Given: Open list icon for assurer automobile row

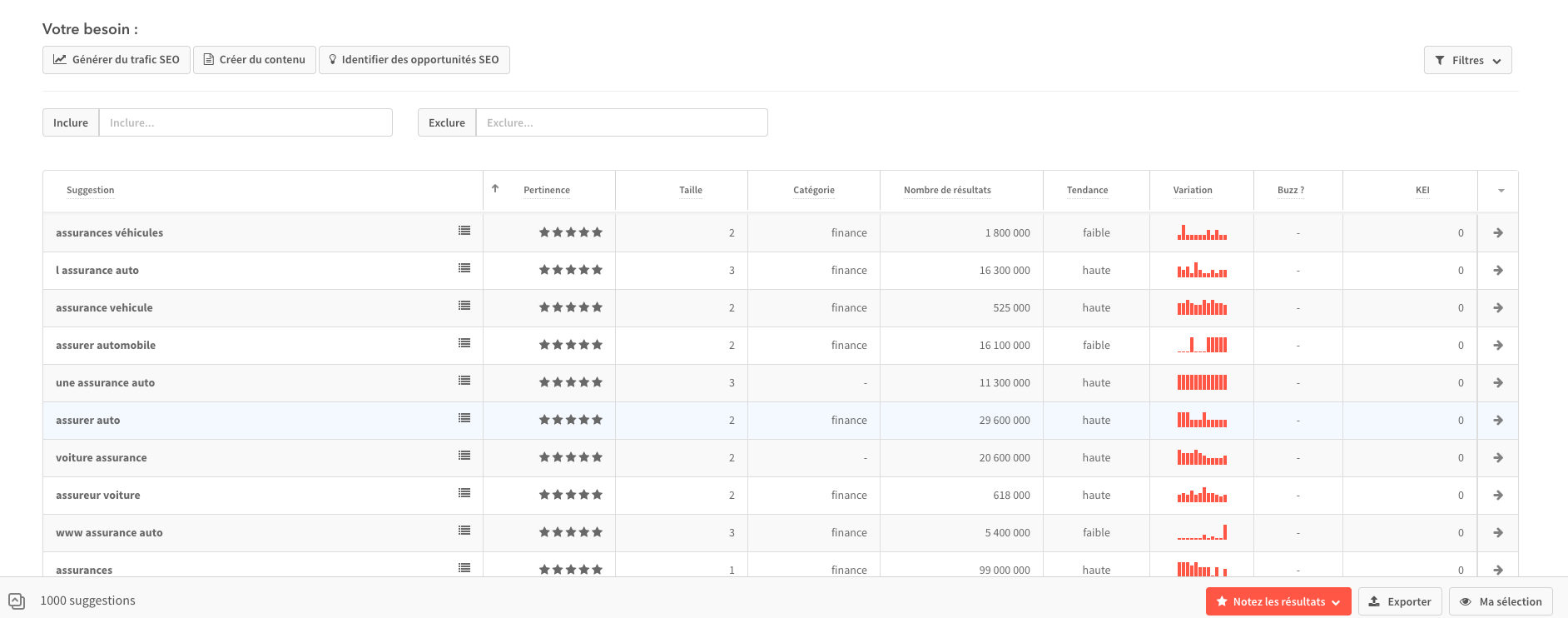Looking at the screenshot, I should 464,343.
